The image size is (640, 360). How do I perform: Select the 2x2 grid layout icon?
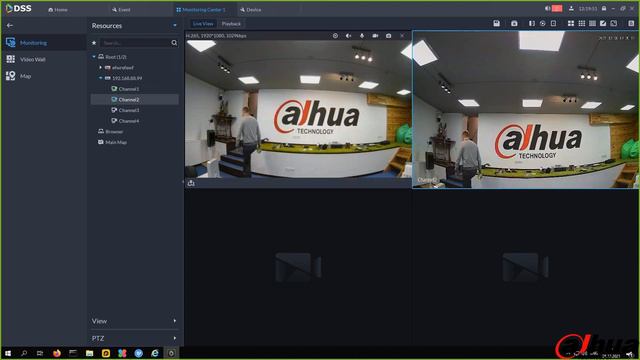click(x=571, y=23)
